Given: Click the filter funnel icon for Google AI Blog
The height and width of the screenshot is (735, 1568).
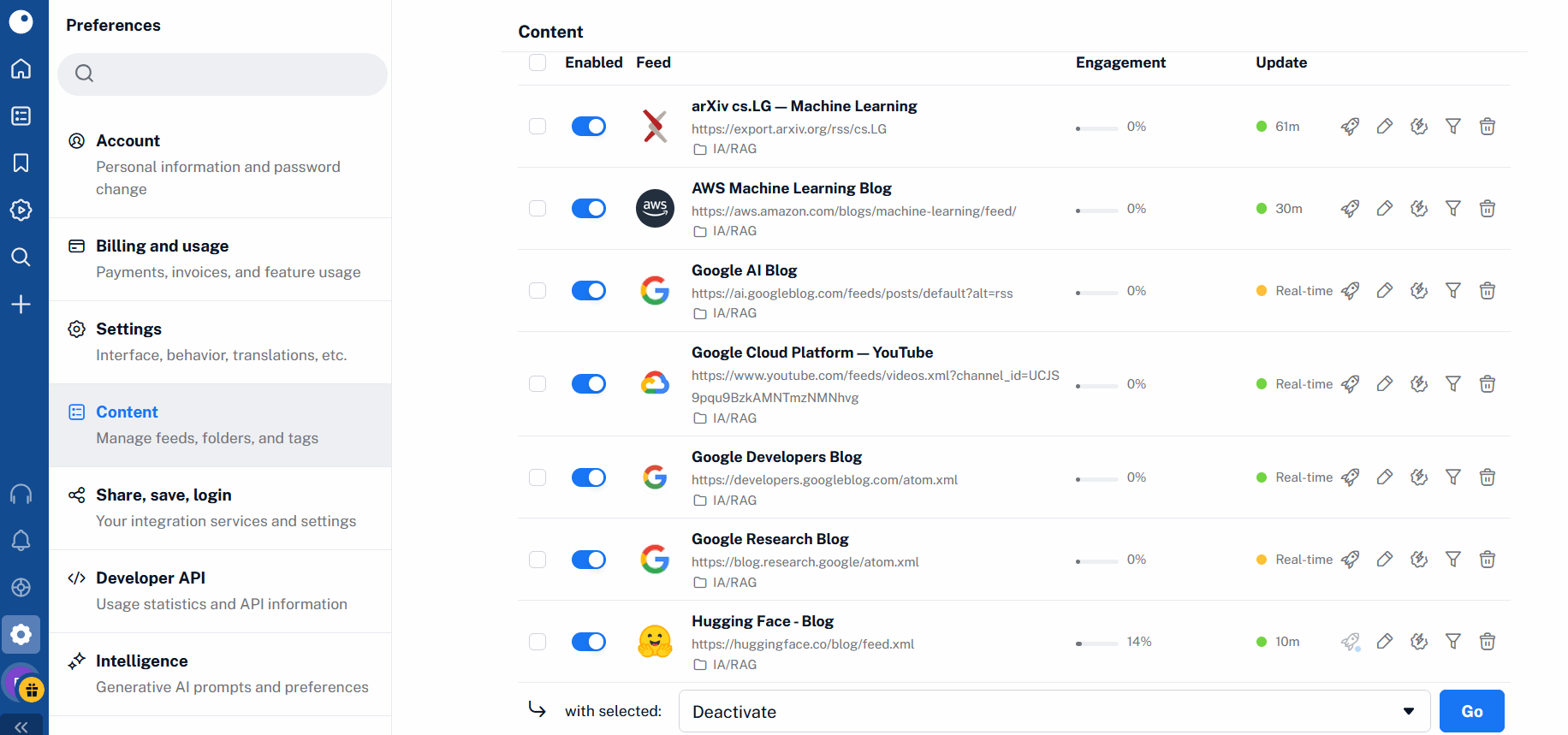Looking at the screenshot, I should click(1452, 291).
